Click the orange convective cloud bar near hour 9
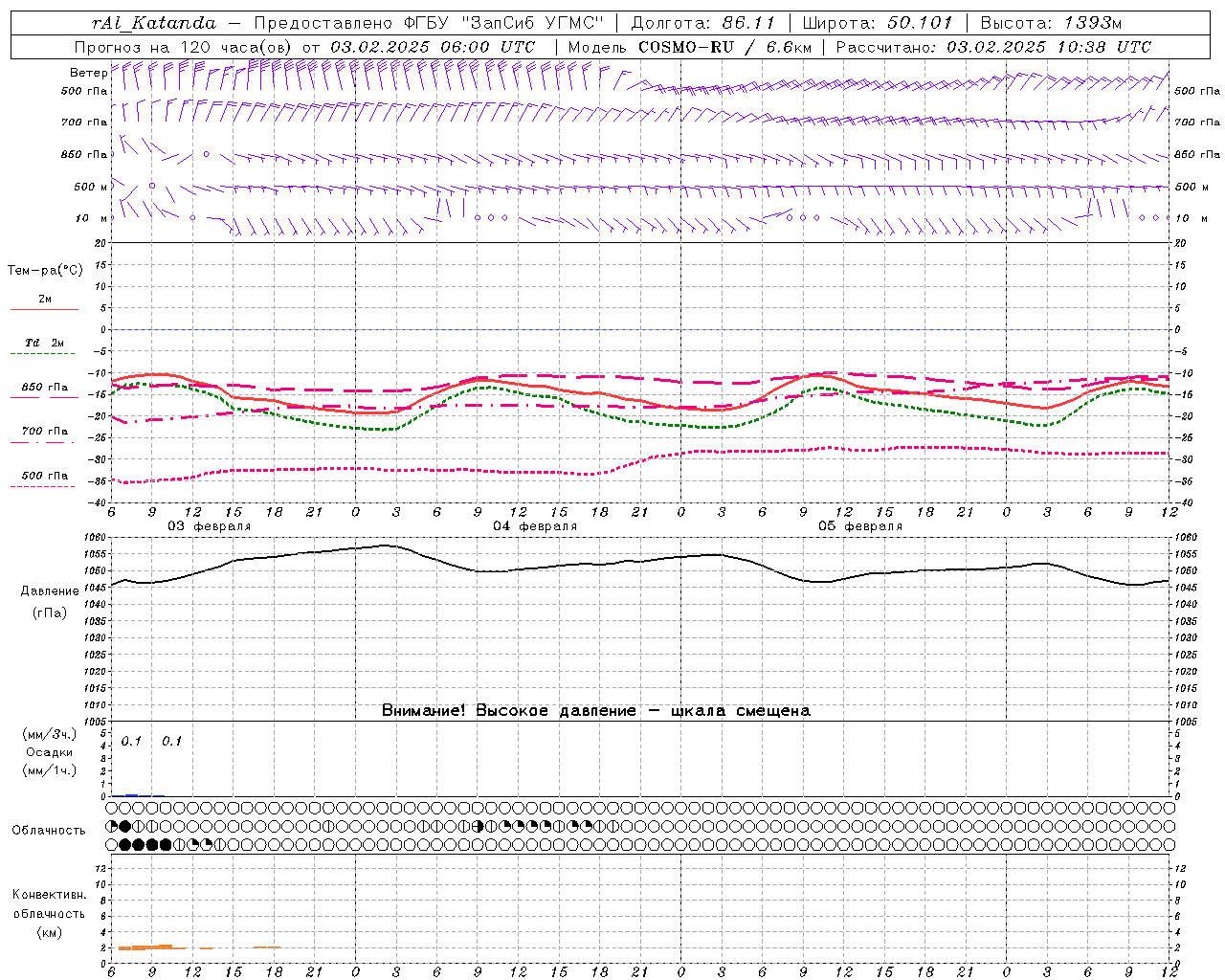Screen dimensions: 1225x980 click(x=152, y=947)
